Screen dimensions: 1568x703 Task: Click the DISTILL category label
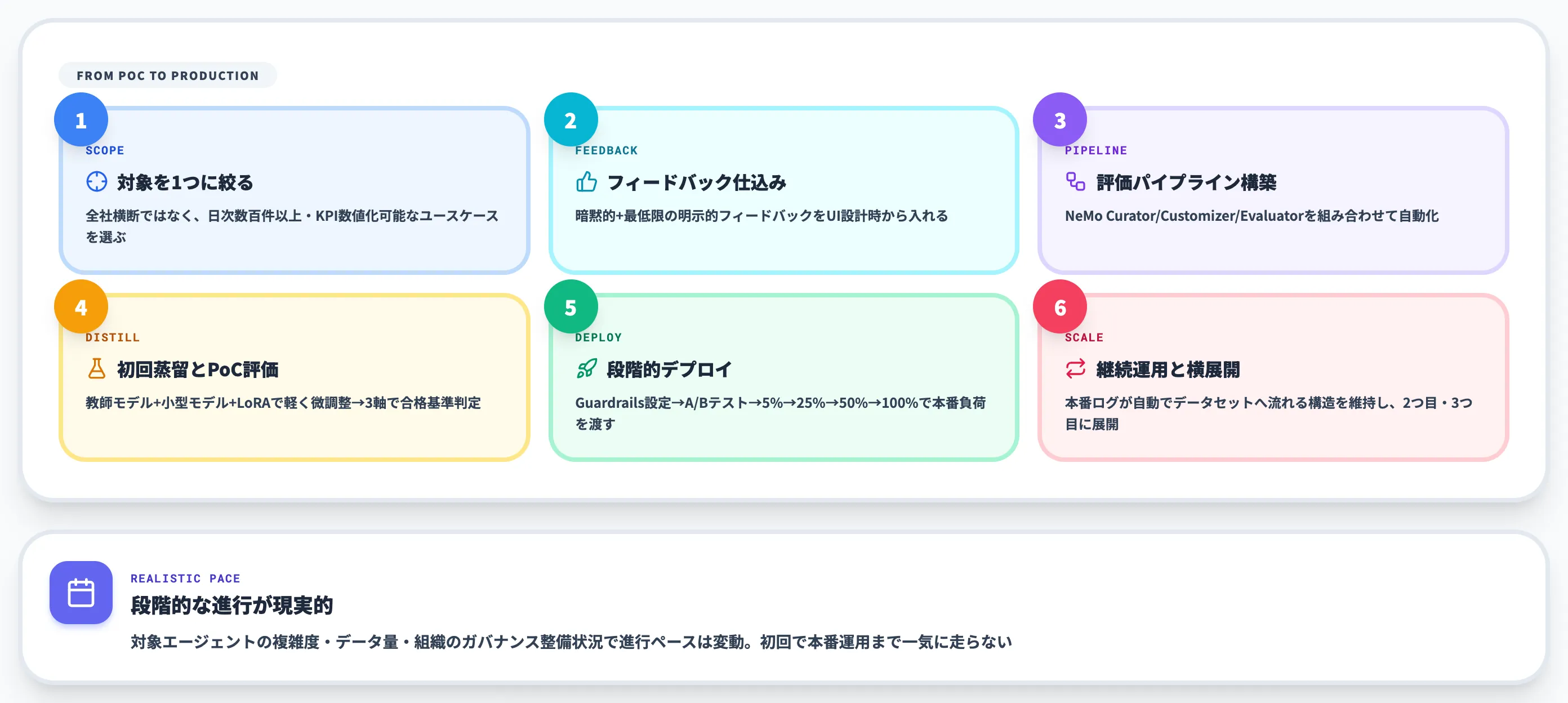(x=113, y=337)
